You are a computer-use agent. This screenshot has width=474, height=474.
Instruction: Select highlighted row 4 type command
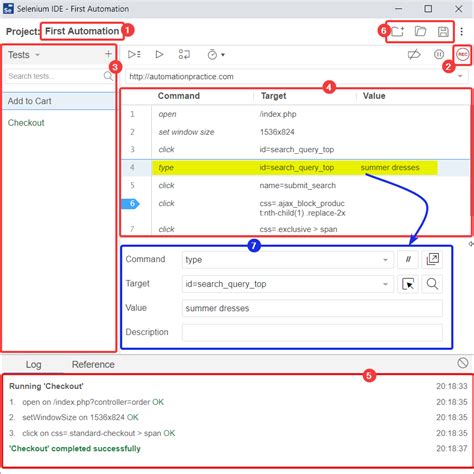tap(295, 167)
